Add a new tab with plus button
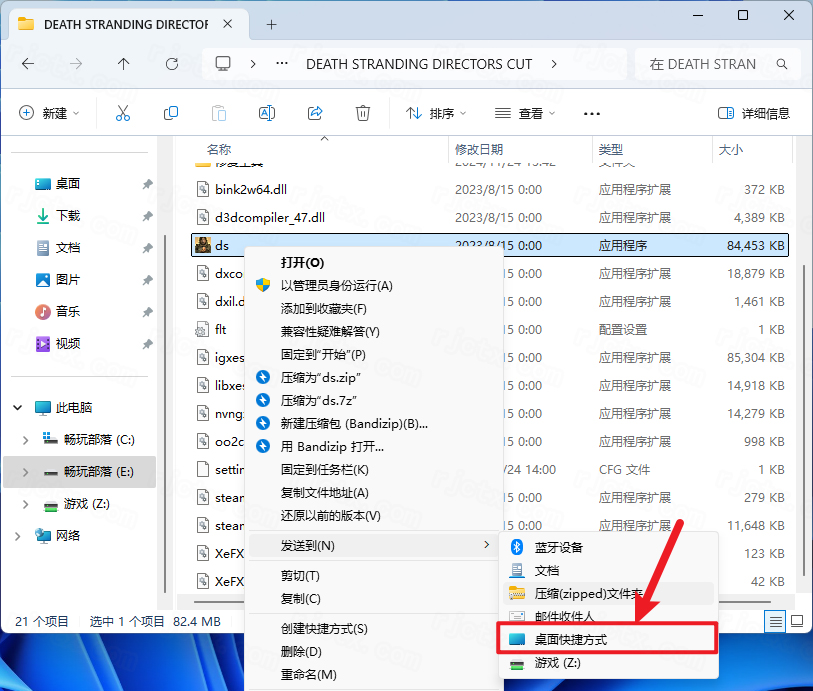The width and height of the screenshot is (813, 691). coord(272,24)
